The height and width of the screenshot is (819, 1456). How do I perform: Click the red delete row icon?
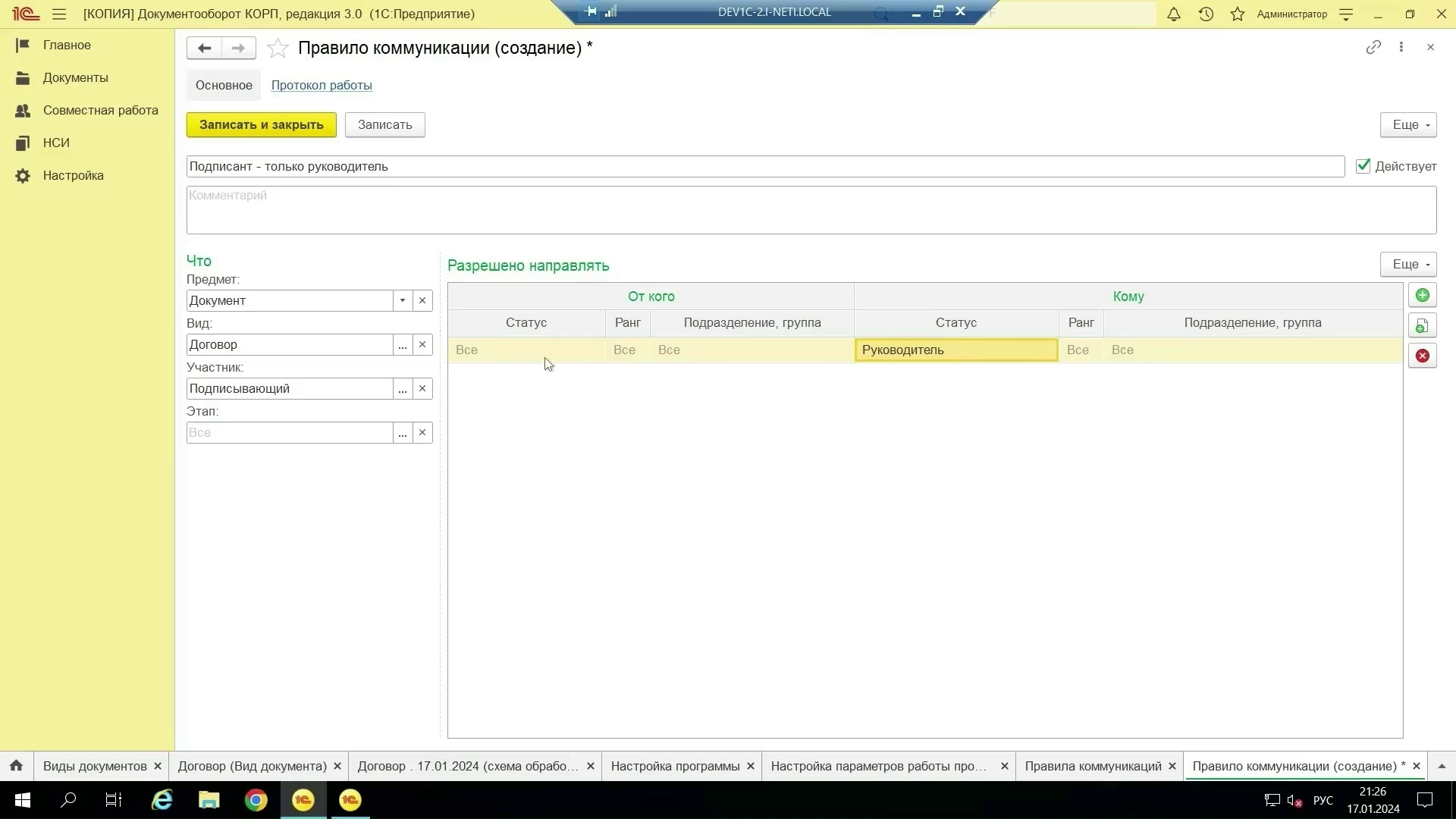click(1422, 356)
